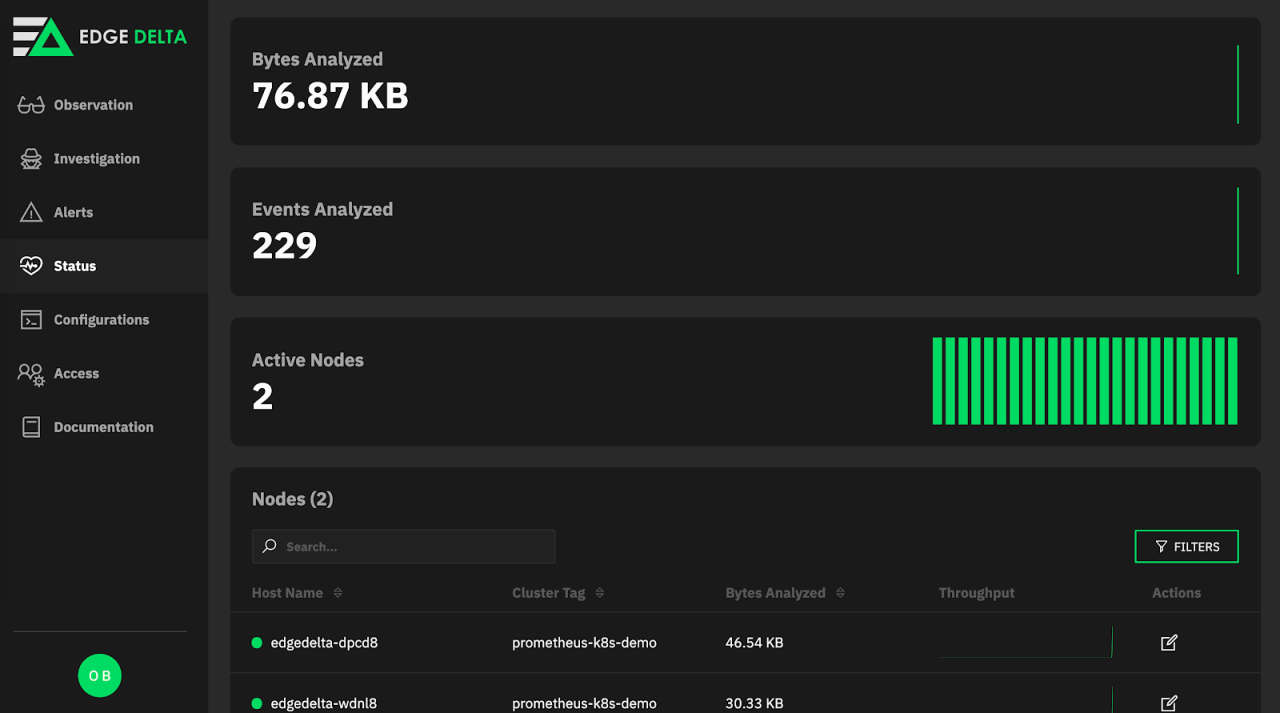Click the Edge Delta logo
This screenshot has width=1280, height=713.
point(100,37)
